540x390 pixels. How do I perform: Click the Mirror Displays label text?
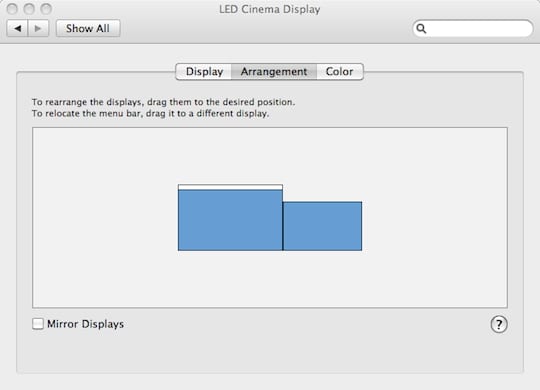click(x=85, y=324)
